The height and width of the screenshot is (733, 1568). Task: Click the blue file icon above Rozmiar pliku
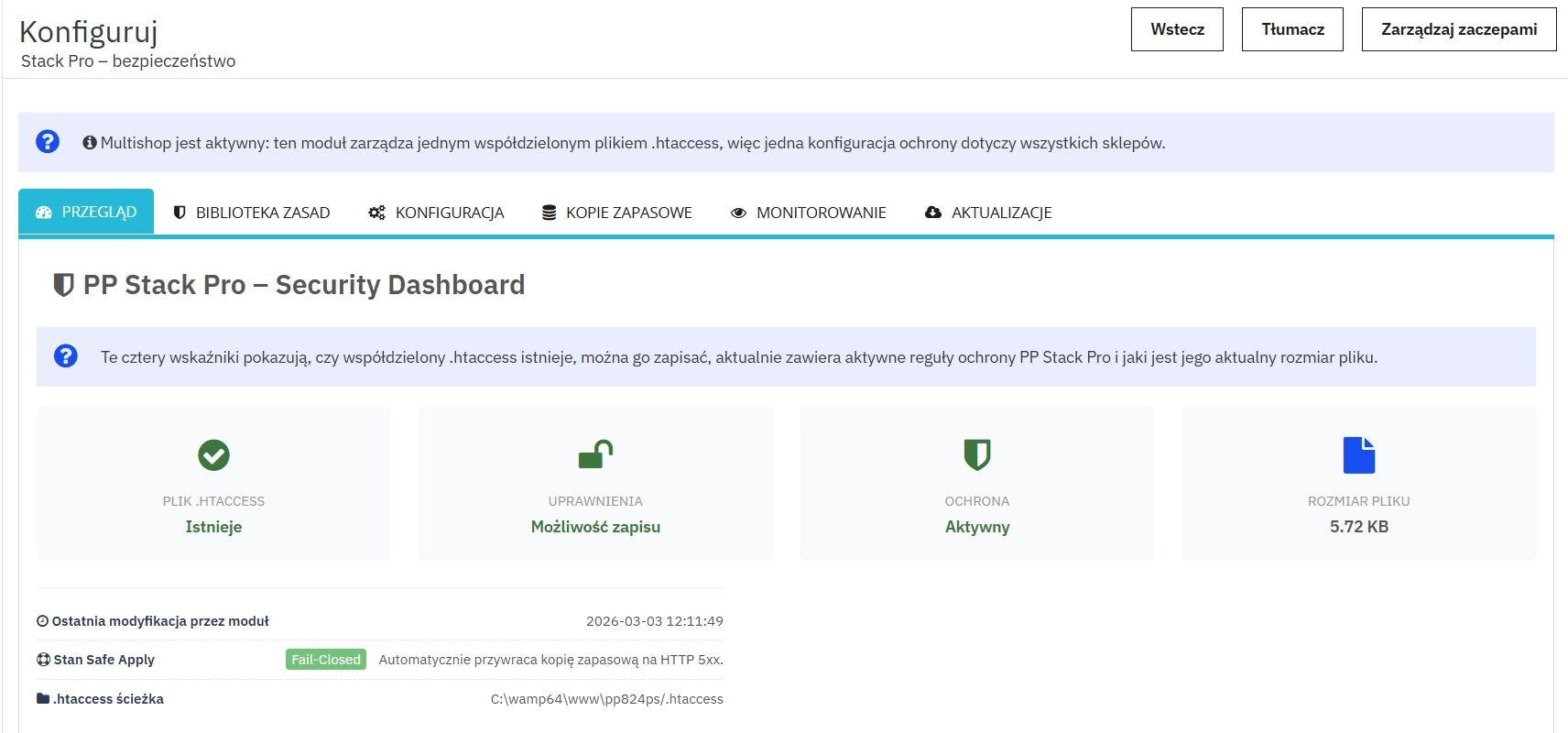[x=1359, y=454]
